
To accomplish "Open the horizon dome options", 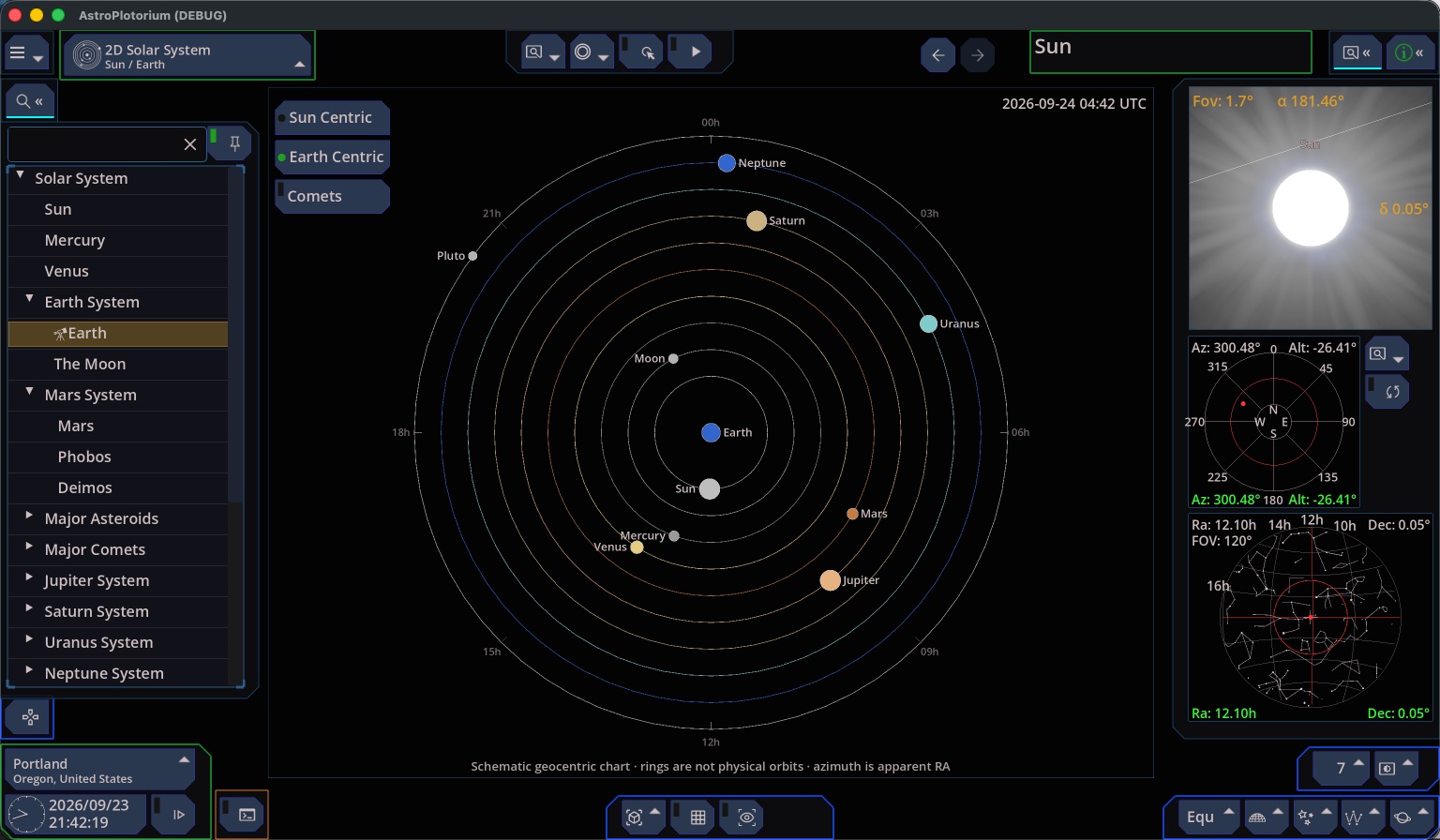I will pos(1266,817).
